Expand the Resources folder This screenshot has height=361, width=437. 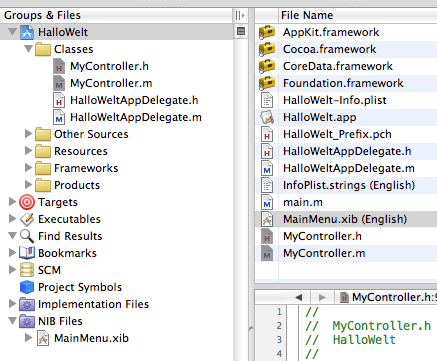29,151
